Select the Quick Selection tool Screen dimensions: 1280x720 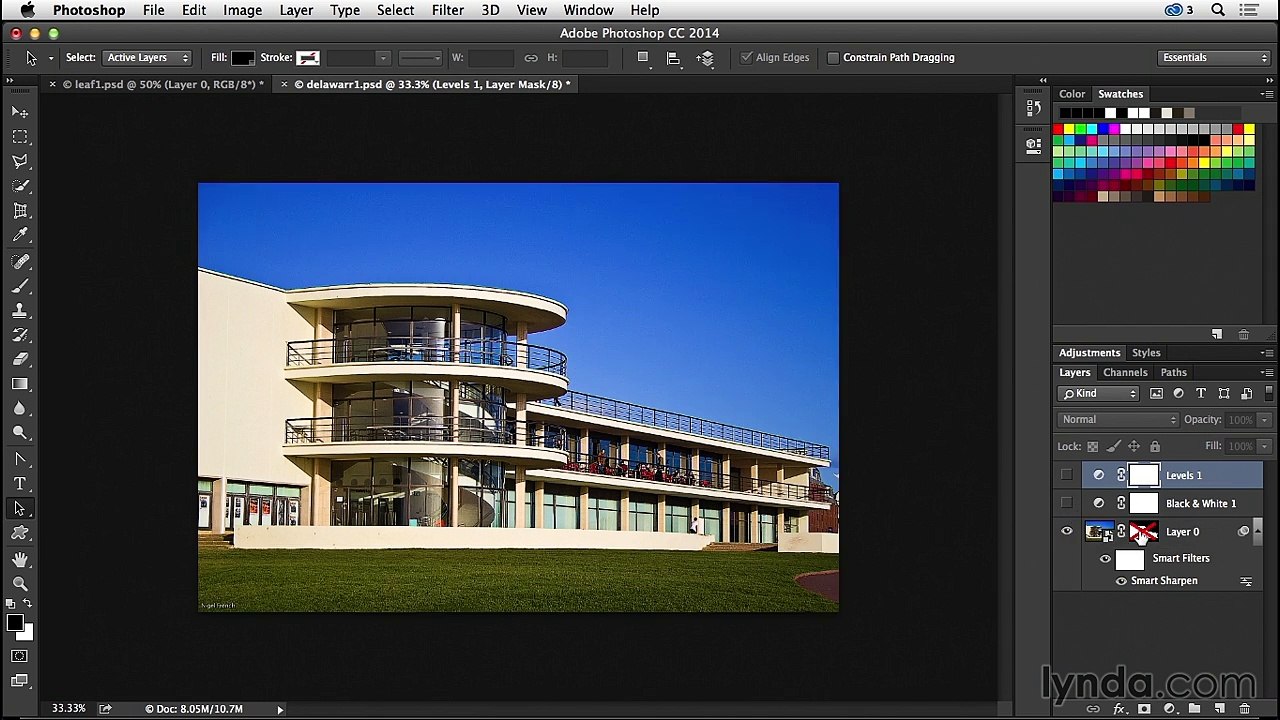pos(20,186)
